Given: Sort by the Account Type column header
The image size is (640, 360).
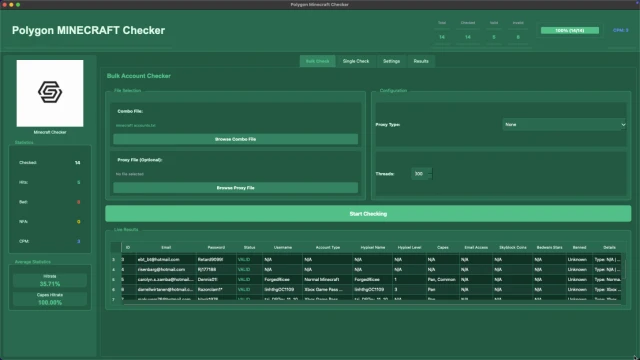Looking at the screenshot, I should coord(328,247).
